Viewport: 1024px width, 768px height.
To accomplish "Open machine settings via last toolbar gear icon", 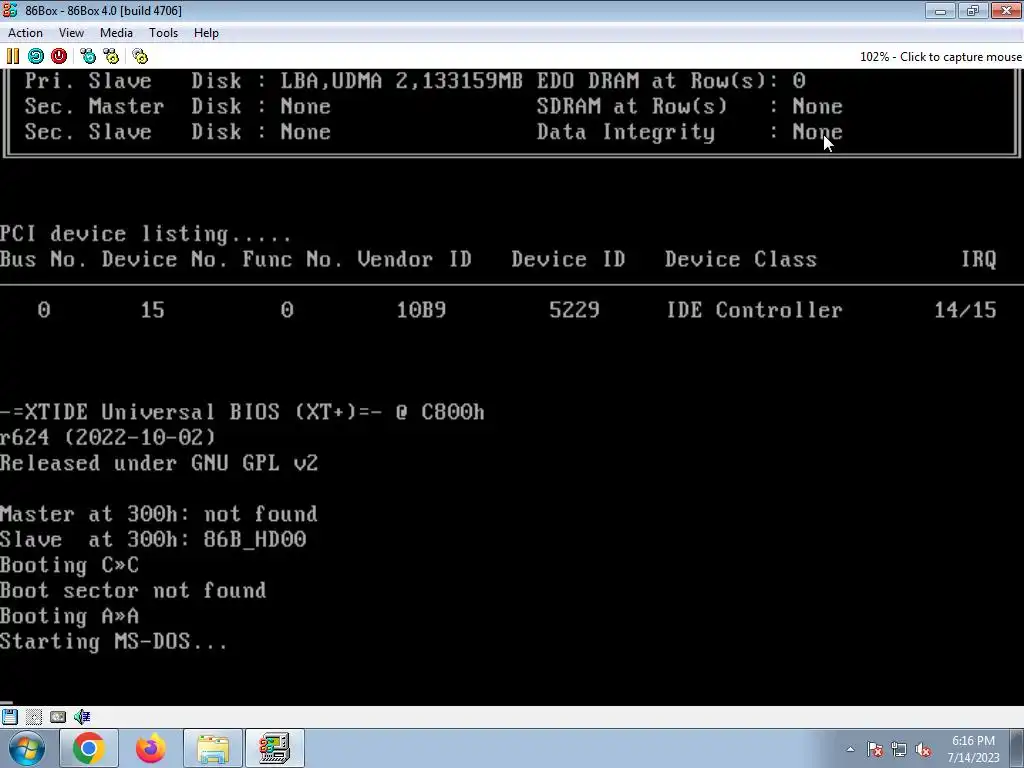I will 140,56.
